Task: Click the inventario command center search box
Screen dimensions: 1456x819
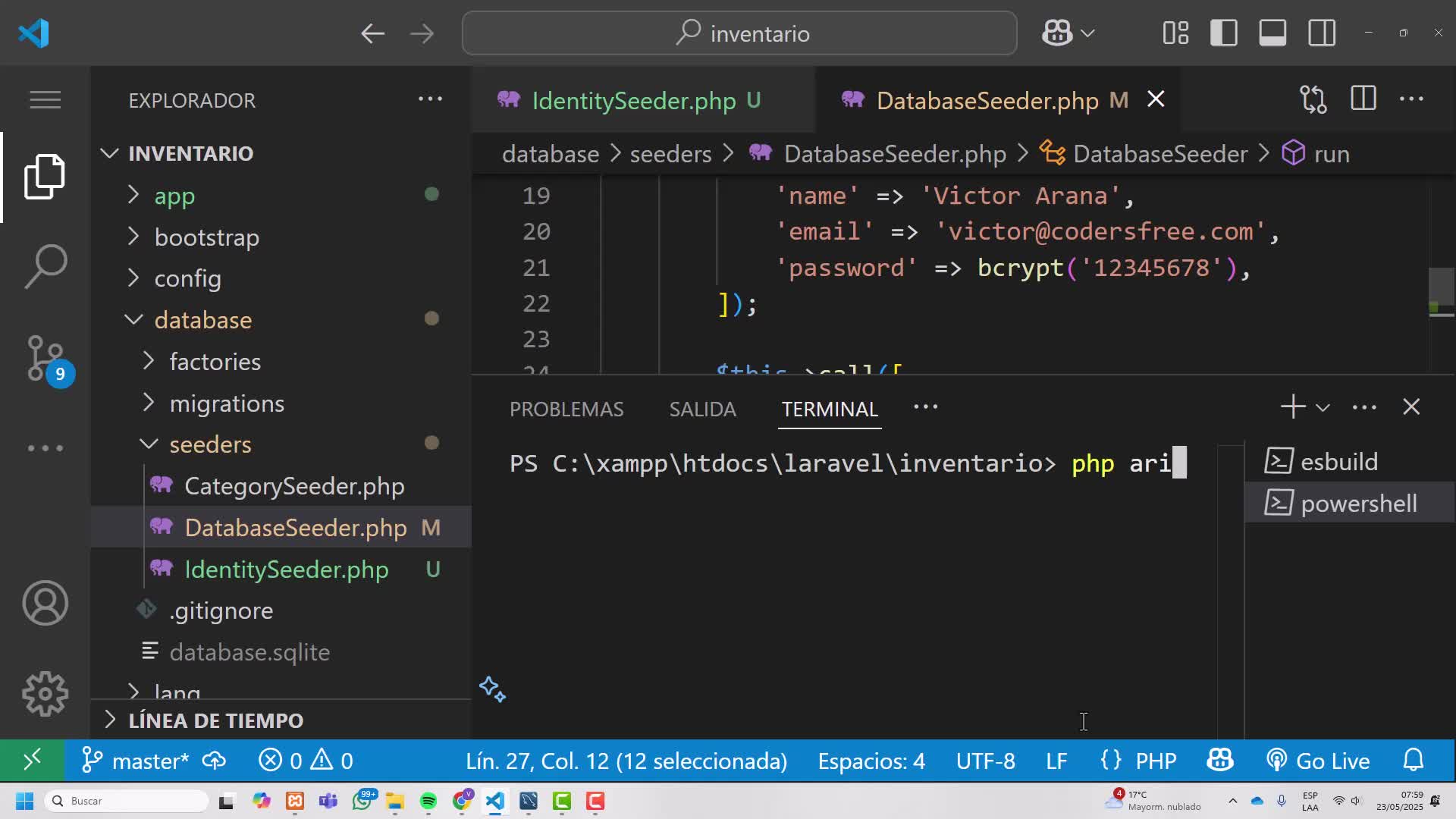Action: (x=739, y=33)
